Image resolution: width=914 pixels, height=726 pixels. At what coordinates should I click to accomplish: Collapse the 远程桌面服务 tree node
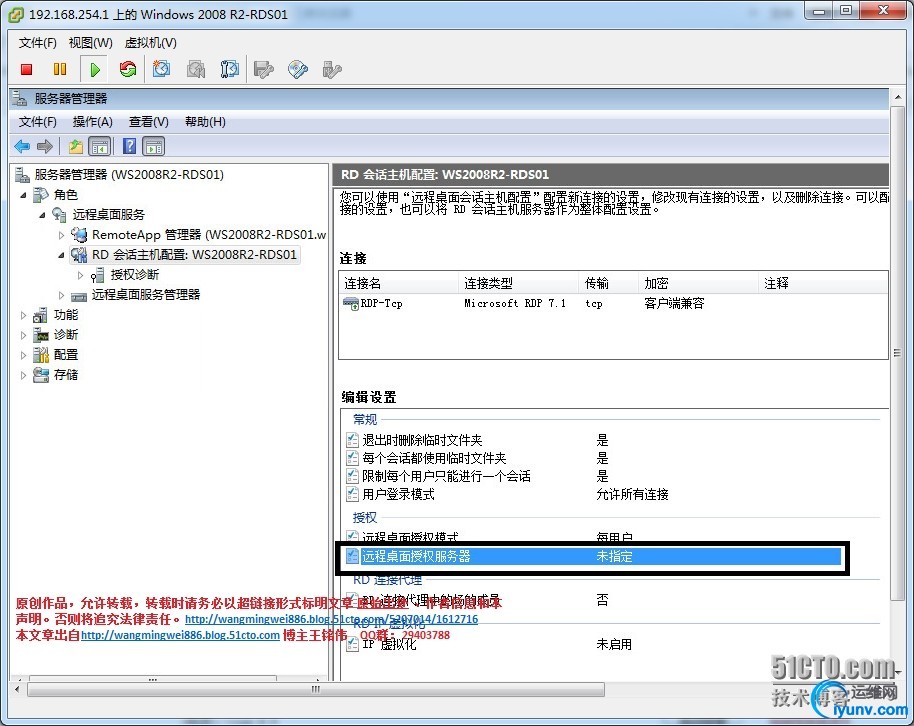coord(42,215)
